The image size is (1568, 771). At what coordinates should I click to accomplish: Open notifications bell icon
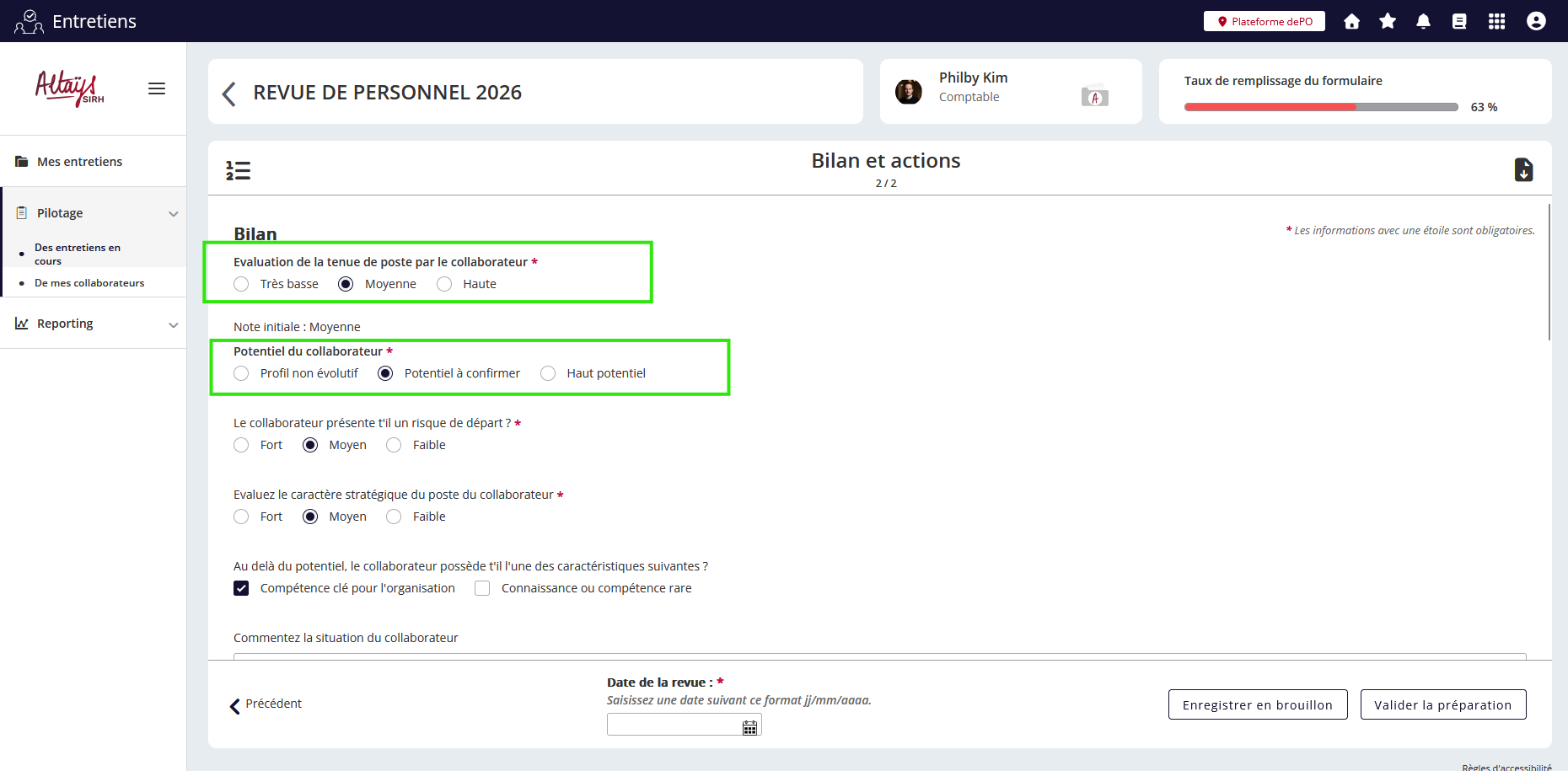(1423, 21)
